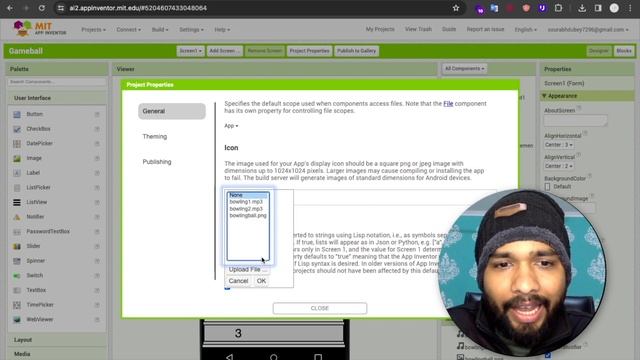This screenshot has width=640, height=360.
Task: Open the AlignVertical Center : 2 dropdown
Action: click(x=559, y=166)
